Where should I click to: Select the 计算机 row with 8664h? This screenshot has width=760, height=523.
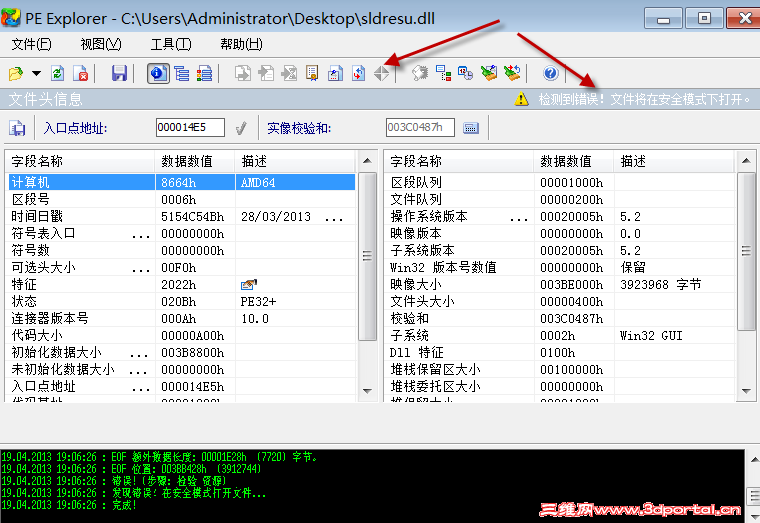[x=182, y=182]
